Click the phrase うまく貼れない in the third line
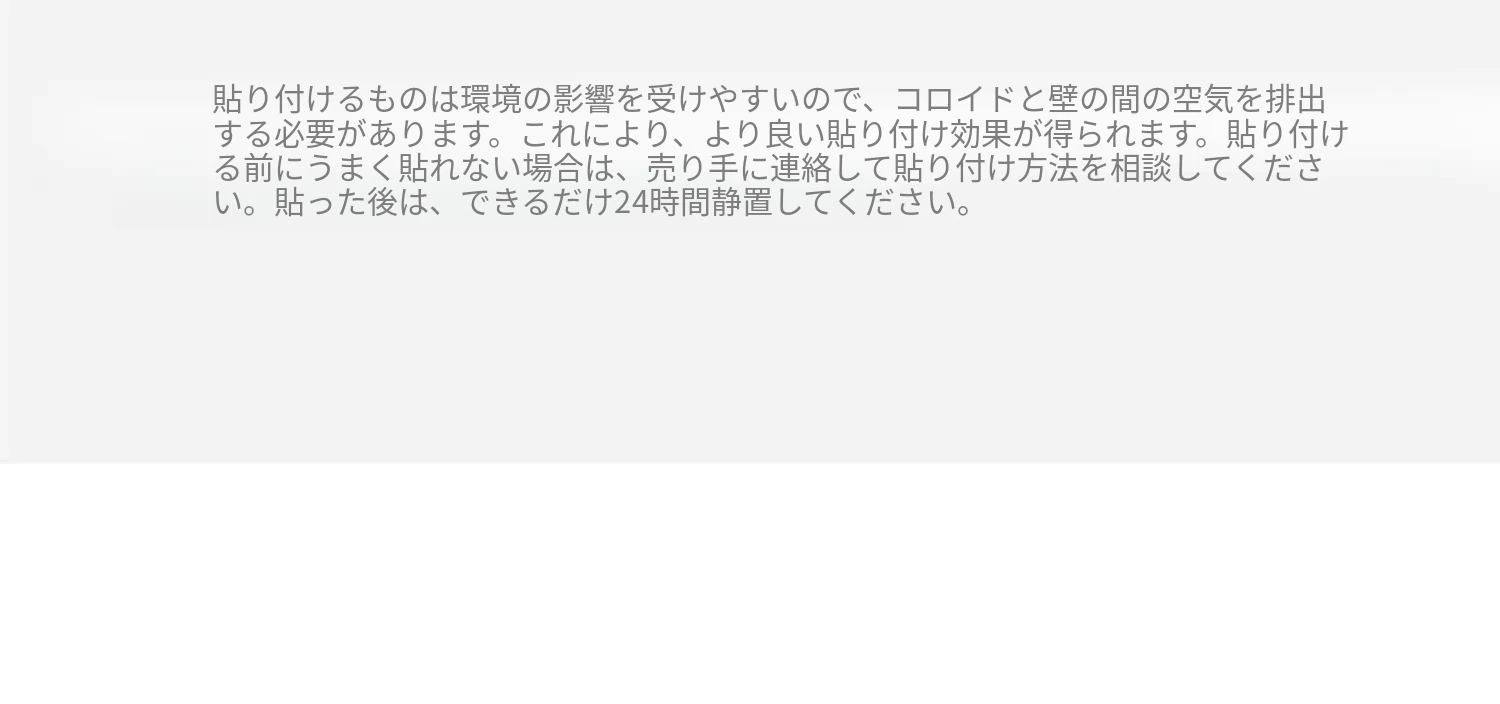The width and height of the screenshot is (1500, 704). [x=414, y=169]
